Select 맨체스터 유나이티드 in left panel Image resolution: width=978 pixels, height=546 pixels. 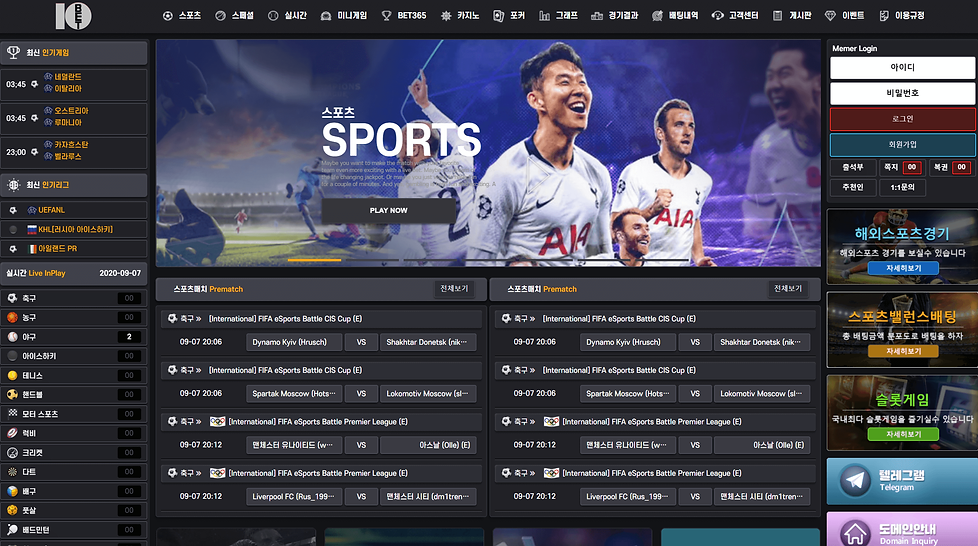coord(294,446)
